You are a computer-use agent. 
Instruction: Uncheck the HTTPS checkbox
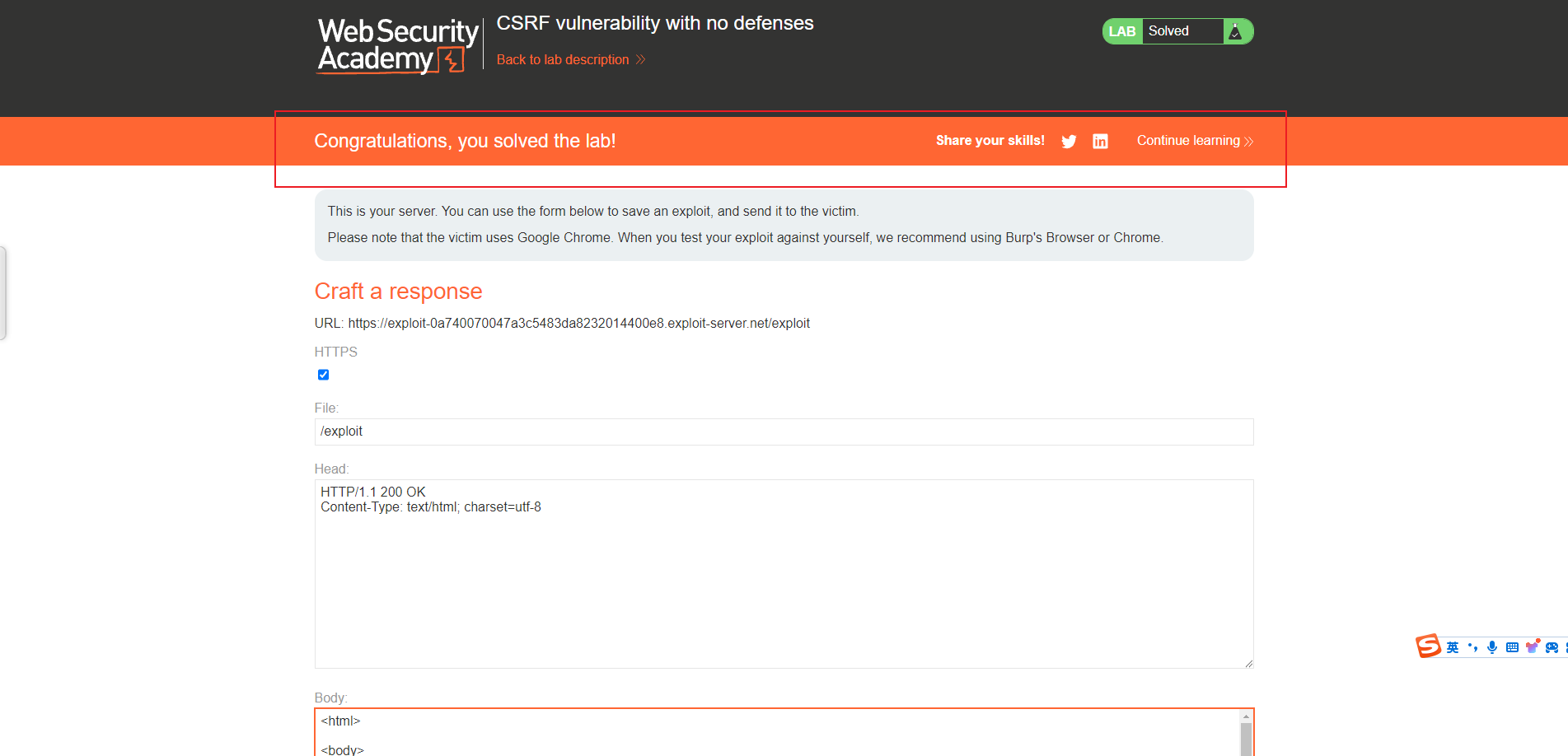[x=323, y=375]
